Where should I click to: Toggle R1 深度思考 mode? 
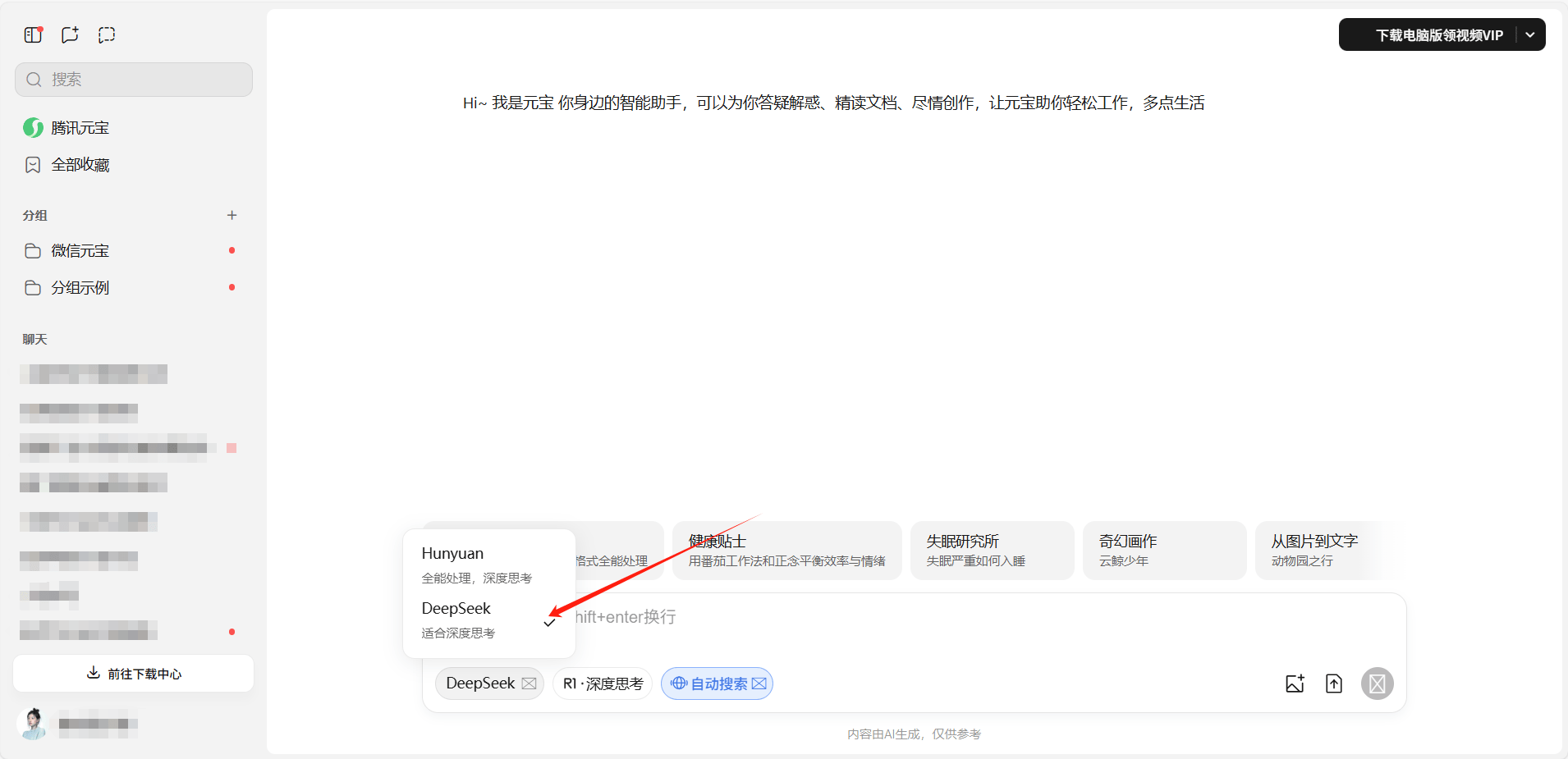point(603,684)
